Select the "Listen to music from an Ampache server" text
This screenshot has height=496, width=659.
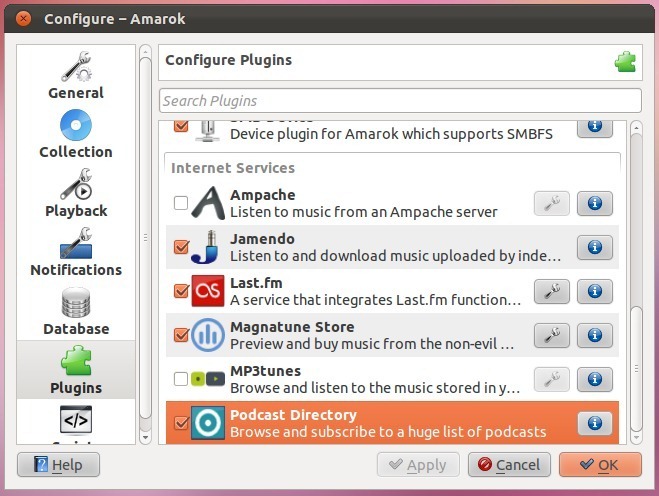pos(364,212)
